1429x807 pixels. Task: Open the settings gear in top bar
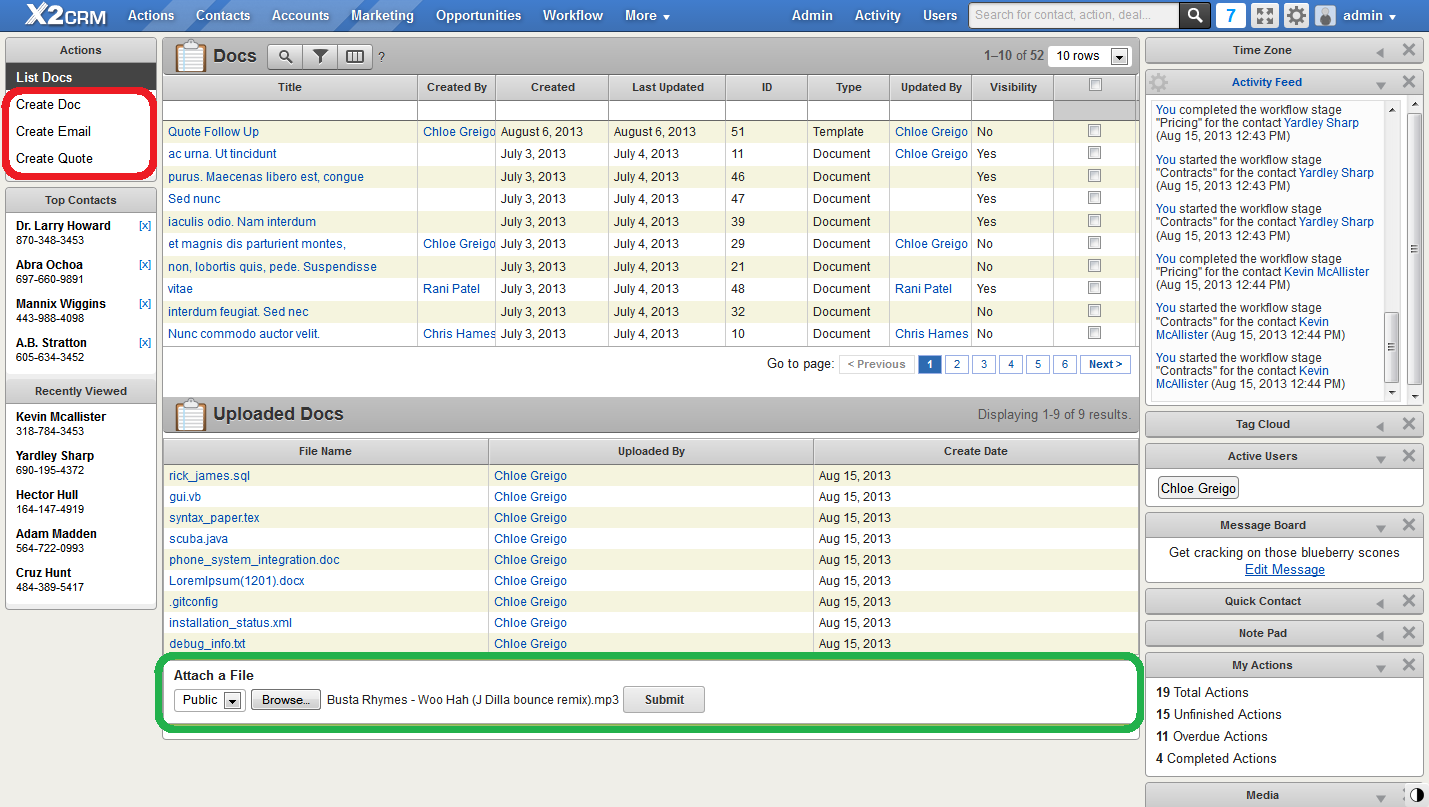point(1296,15)
